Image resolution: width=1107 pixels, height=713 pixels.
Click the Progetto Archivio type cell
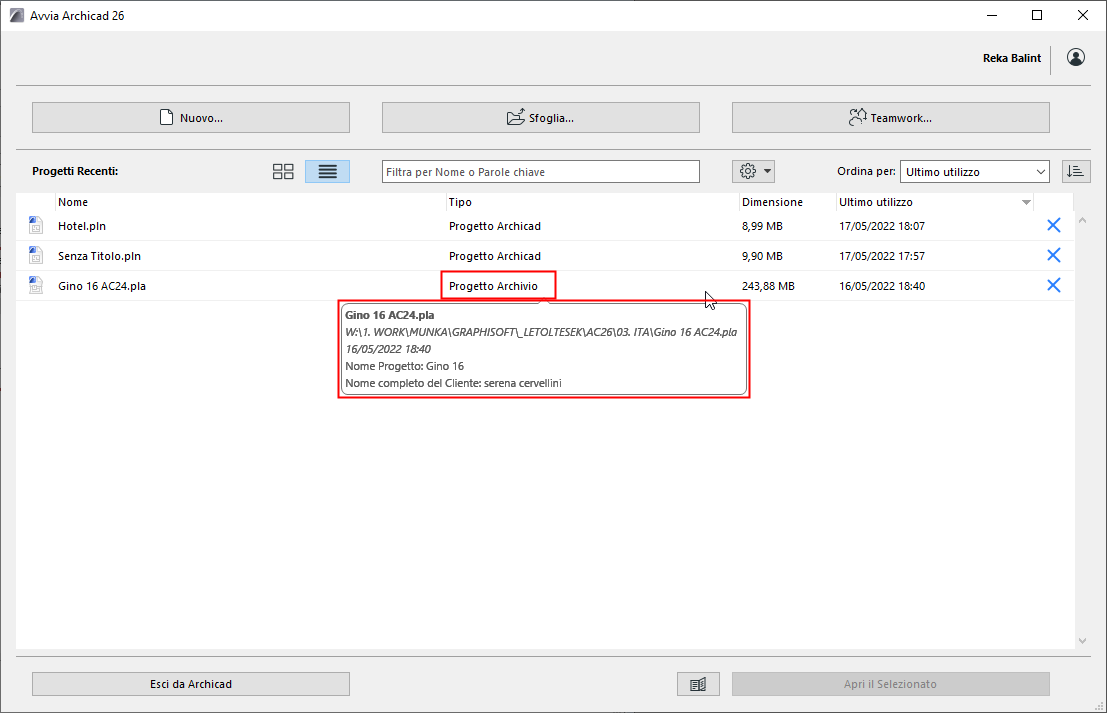coord(493,286)
